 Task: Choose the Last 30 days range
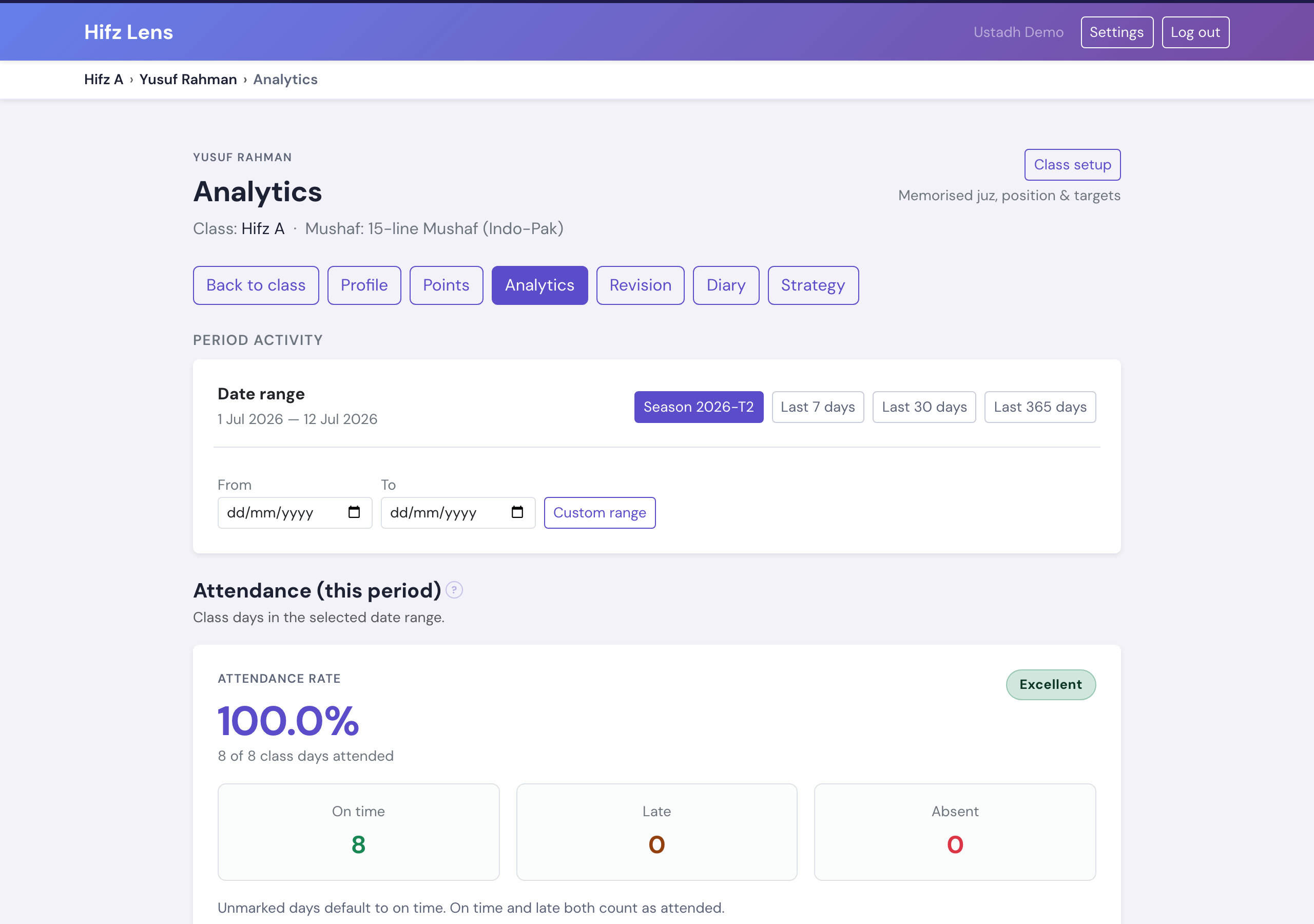click(924, 407)
